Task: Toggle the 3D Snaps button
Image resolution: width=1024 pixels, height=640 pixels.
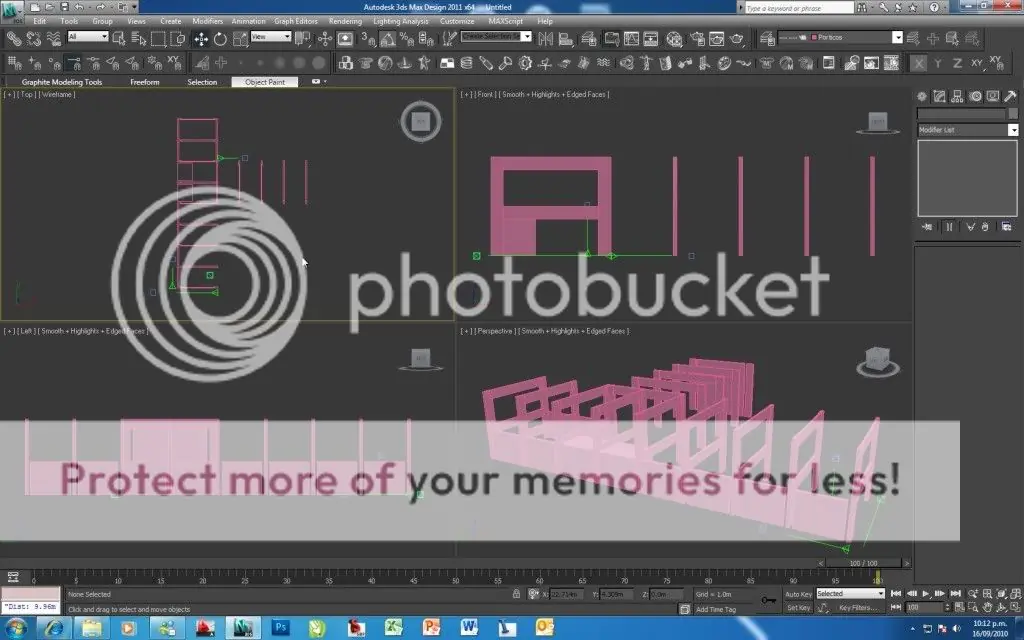Action: pyautogui.click(x=368, y=39)
